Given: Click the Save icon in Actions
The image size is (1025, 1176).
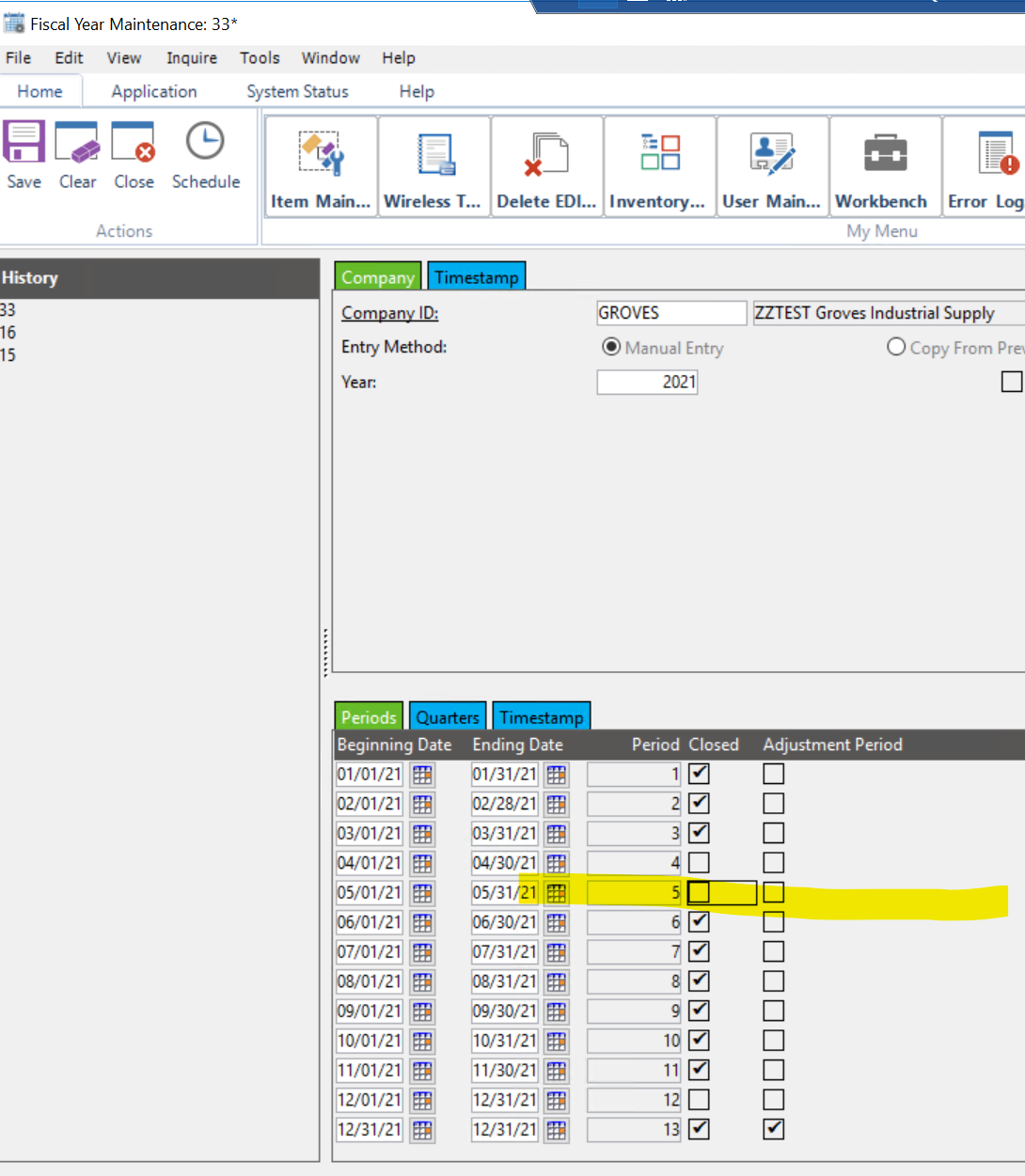Looking at the screenshot, I should tap(24, 144).
